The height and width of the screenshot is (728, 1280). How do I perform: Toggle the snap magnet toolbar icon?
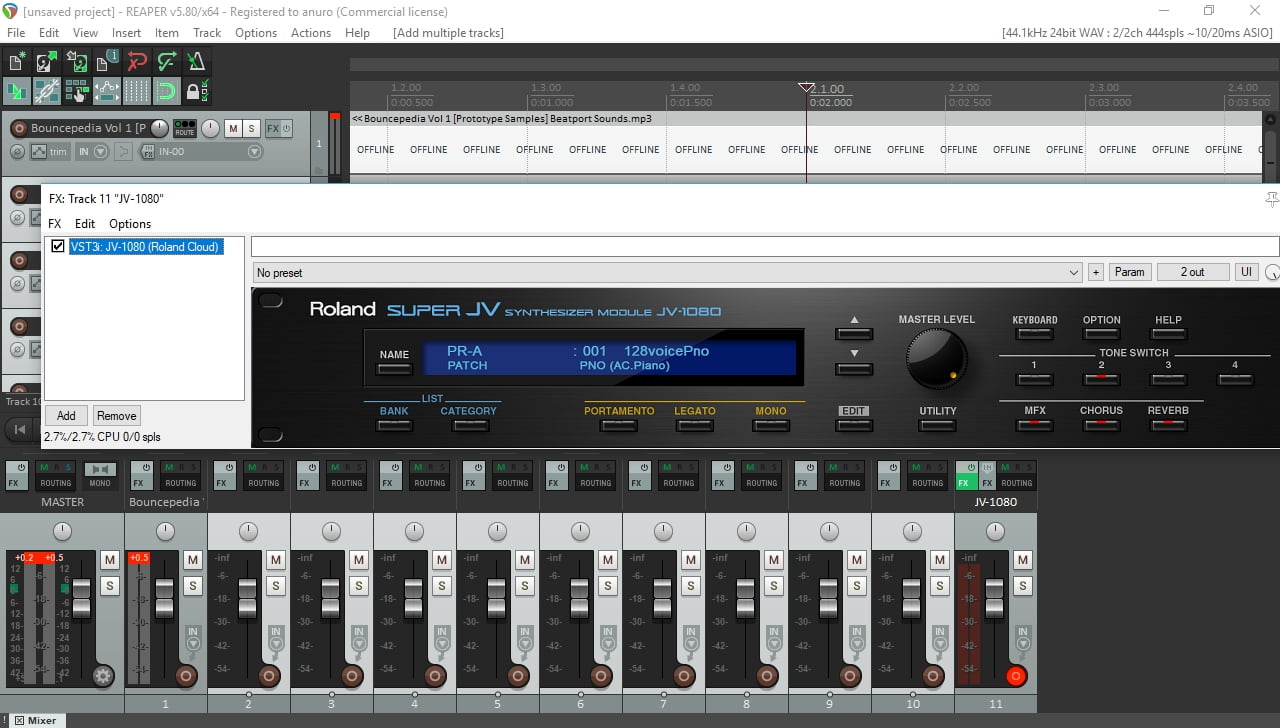point(167,91)
